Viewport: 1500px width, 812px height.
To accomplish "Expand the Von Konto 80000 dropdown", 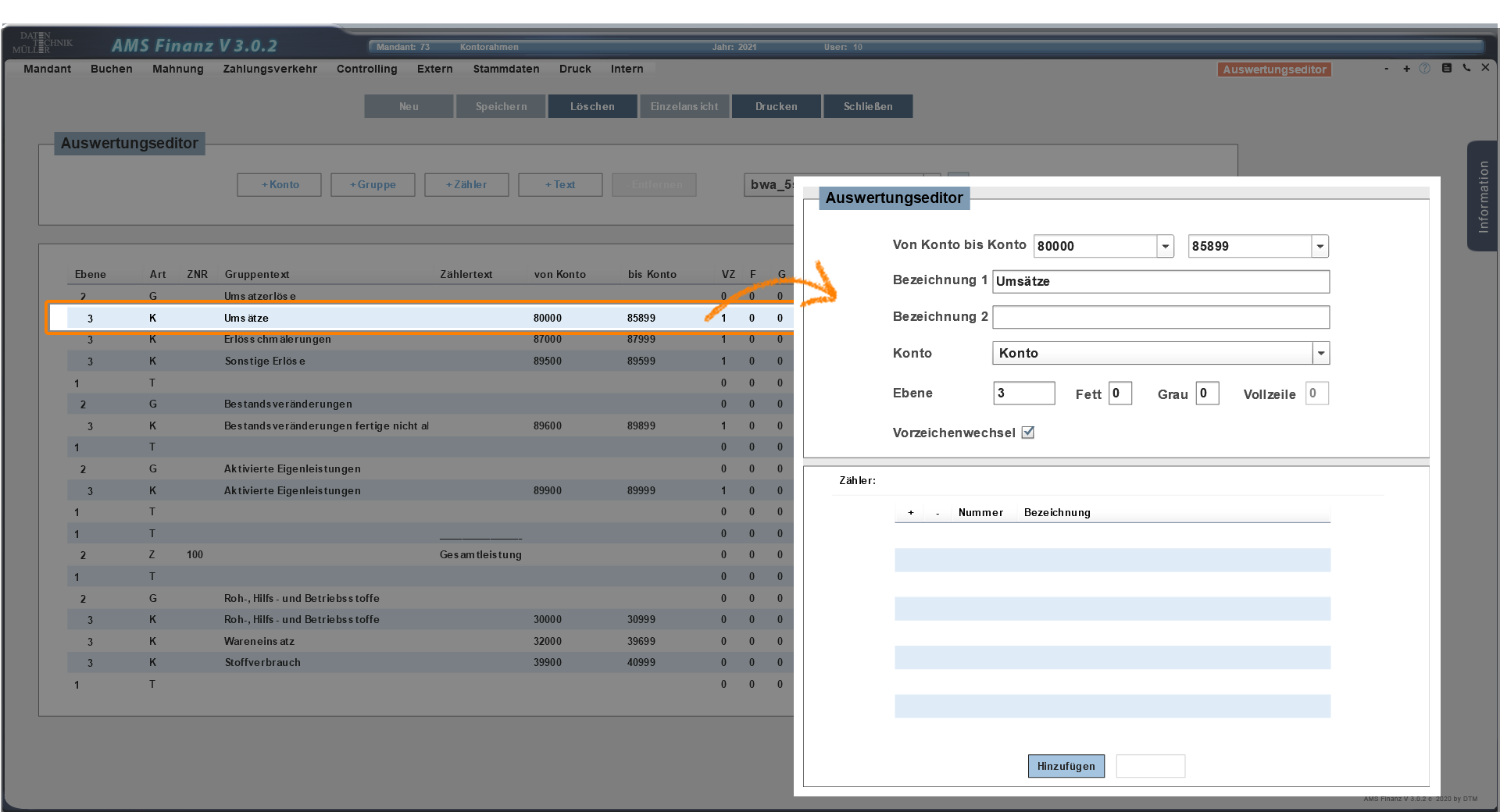I will 1165,246.
